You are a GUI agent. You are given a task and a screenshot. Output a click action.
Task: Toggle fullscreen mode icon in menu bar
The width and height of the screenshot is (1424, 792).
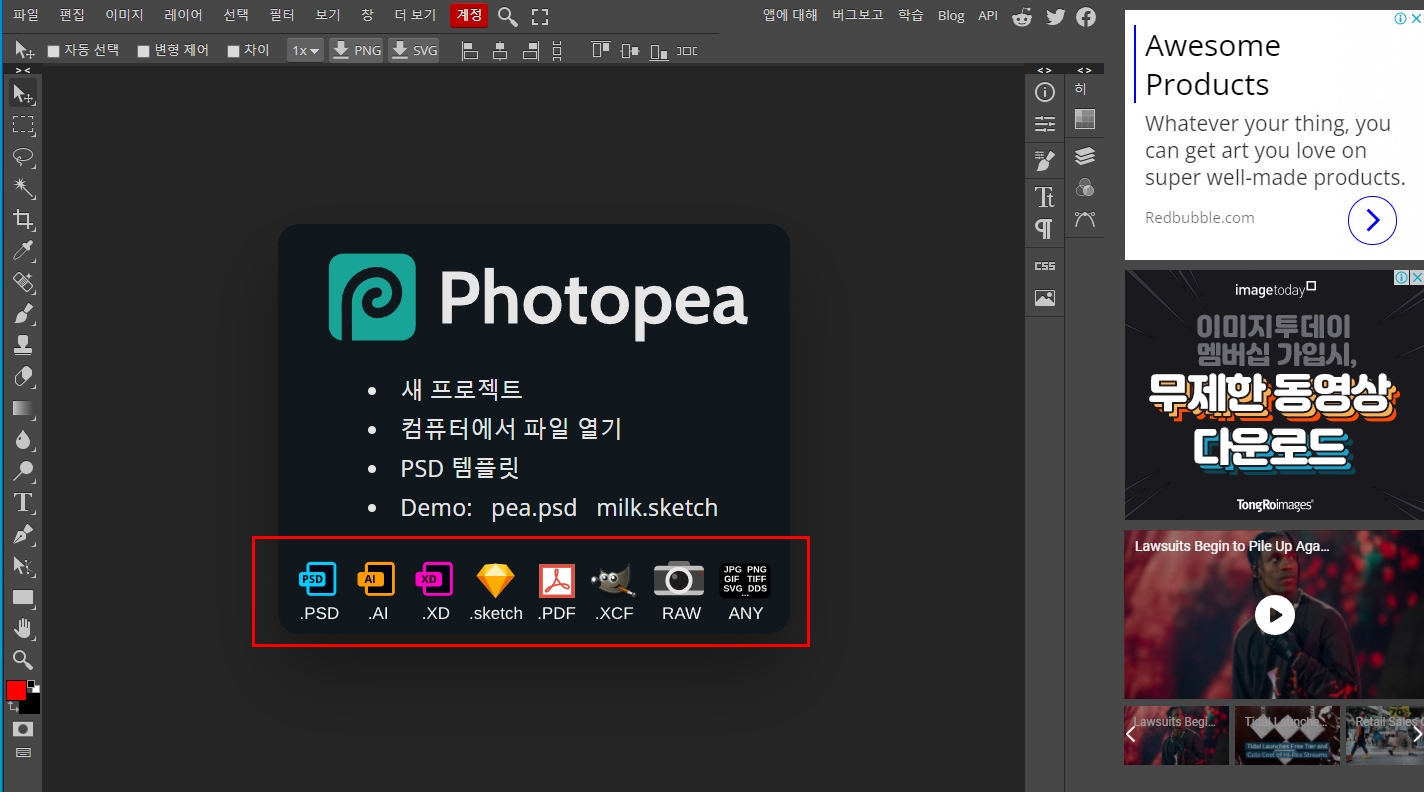540,16
